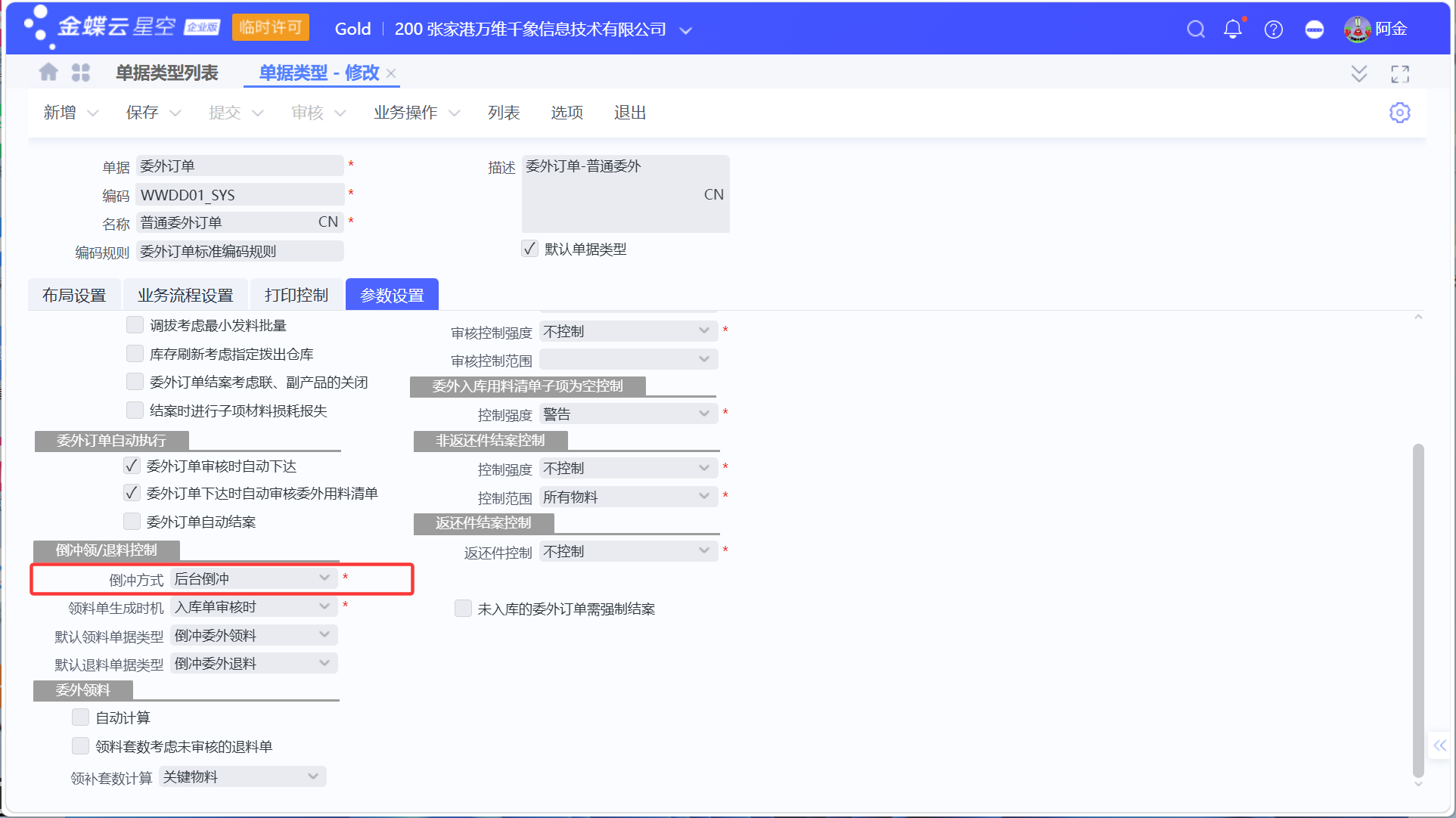
Task: Open 返还件控制 dropdown
Action: click(628, 552)
